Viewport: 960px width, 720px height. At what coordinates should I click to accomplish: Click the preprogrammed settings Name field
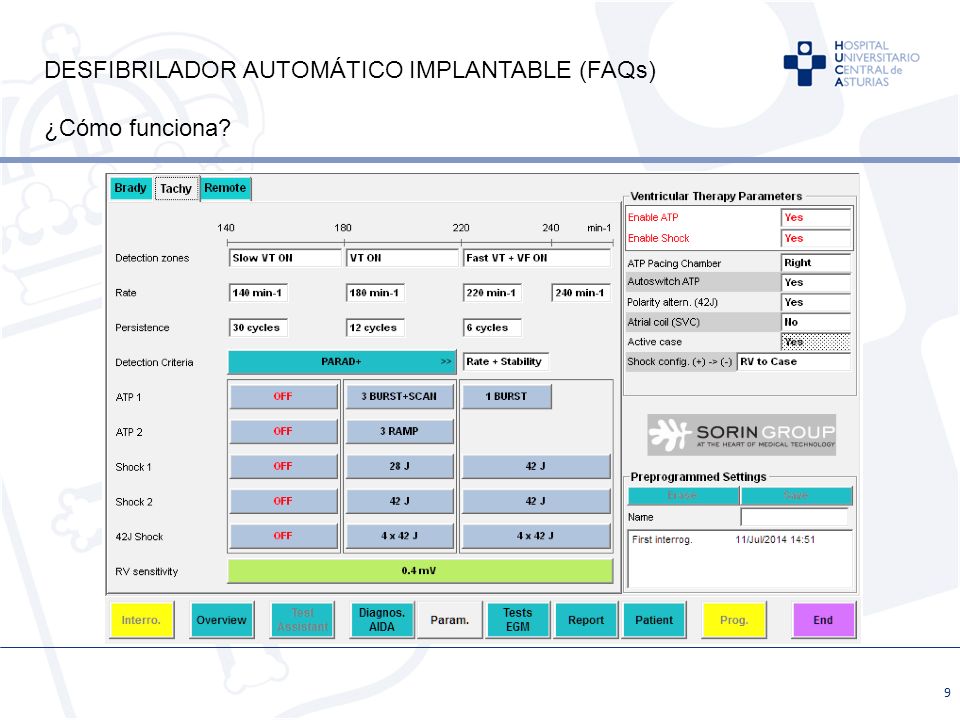(794, 517)
